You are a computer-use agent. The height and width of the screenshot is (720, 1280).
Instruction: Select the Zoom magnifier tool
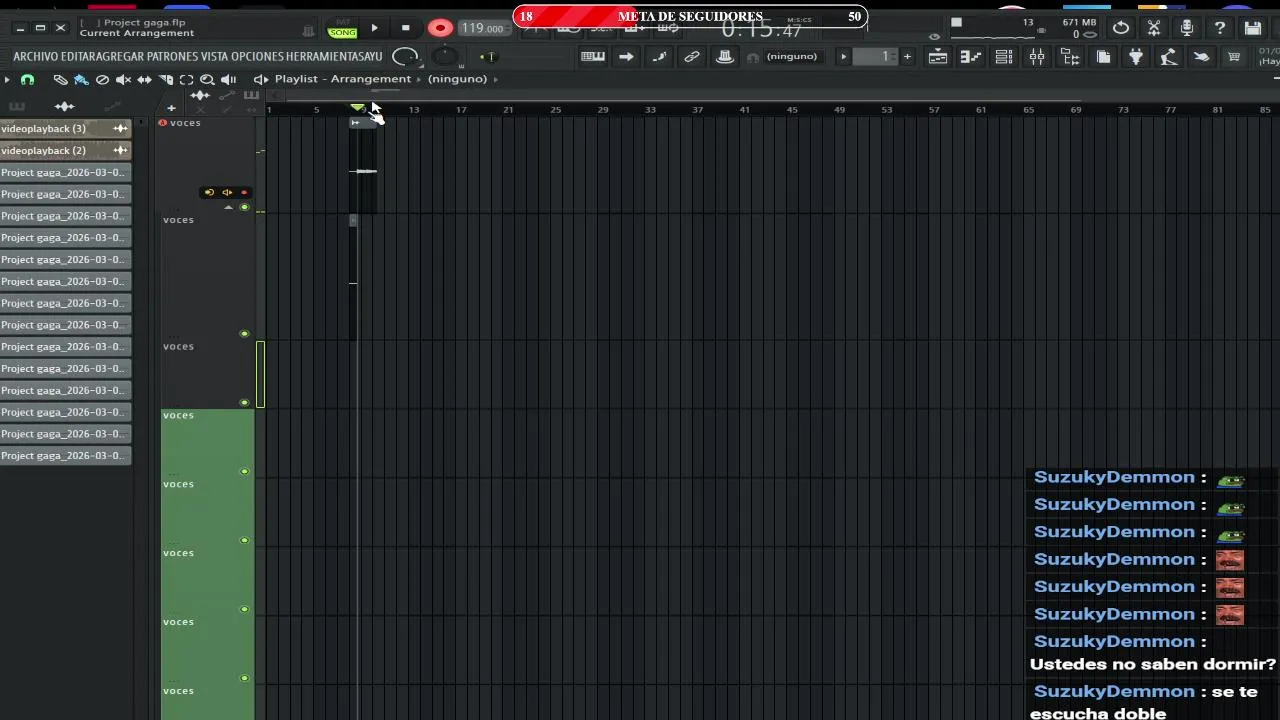[x=207, y=79]
